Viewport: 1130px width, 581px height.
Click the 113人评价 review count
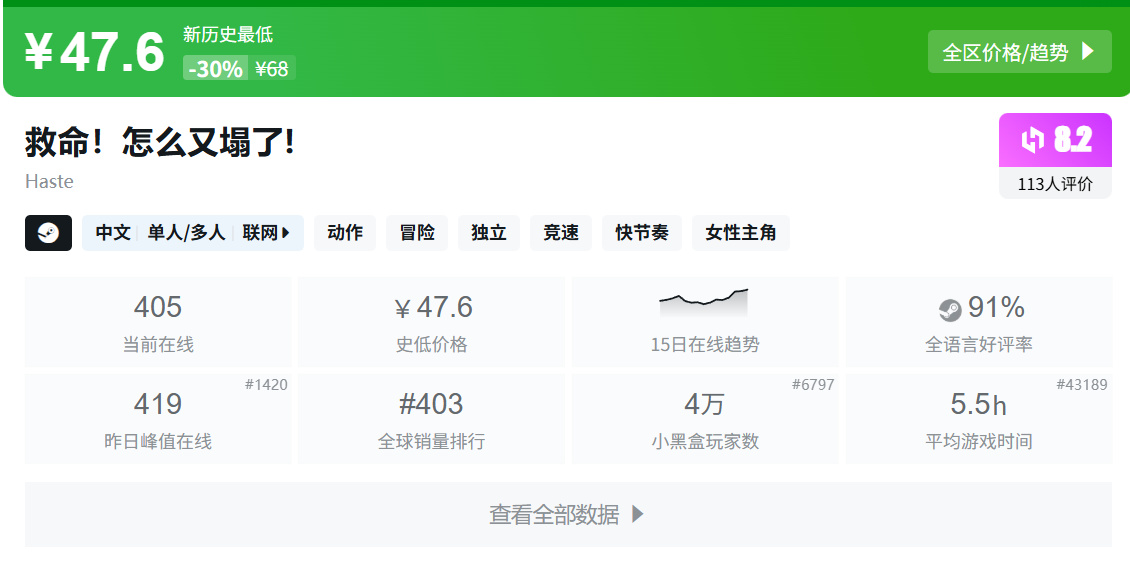click(x=1055, y=184)
